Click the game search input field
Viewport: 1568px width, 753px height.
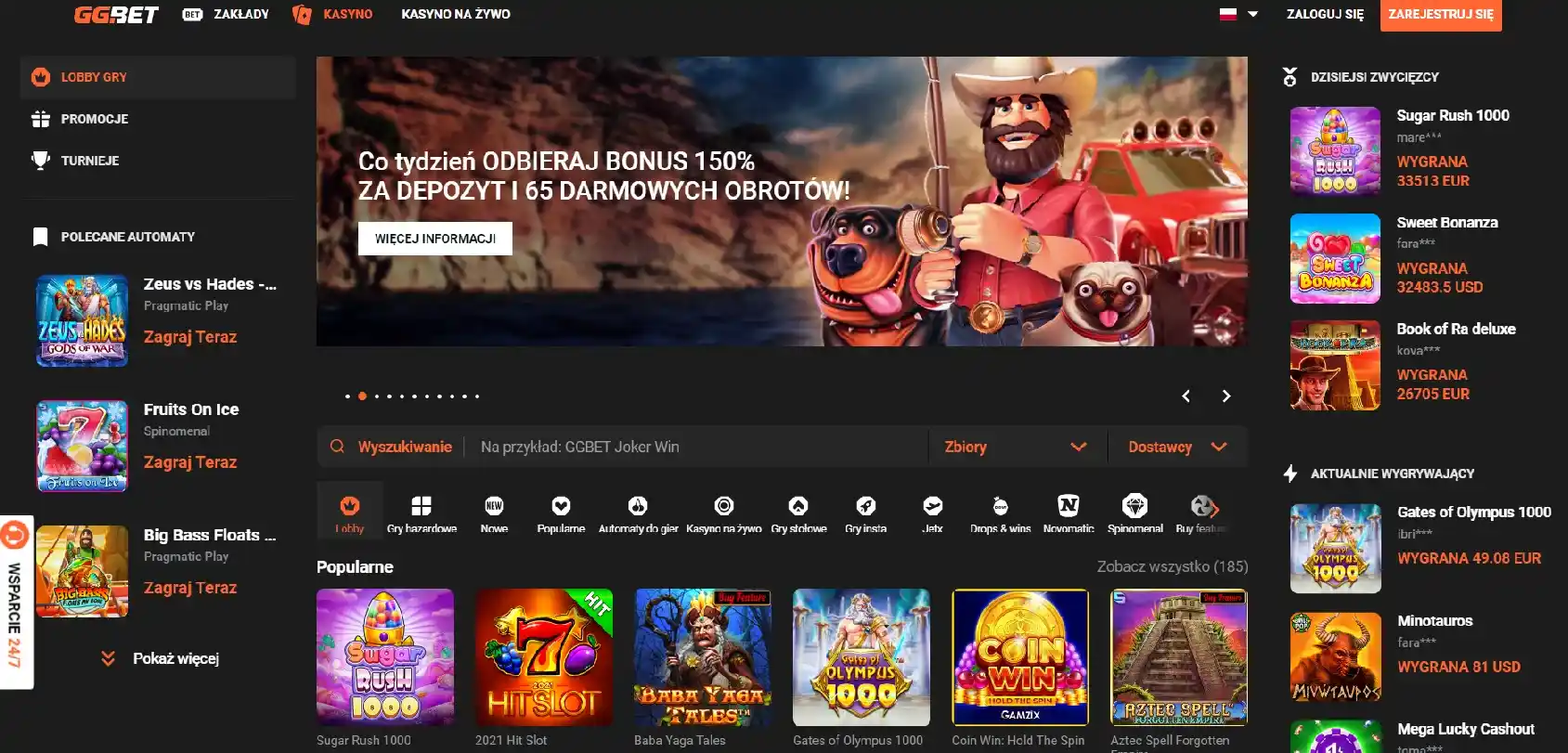coord(696,447)
